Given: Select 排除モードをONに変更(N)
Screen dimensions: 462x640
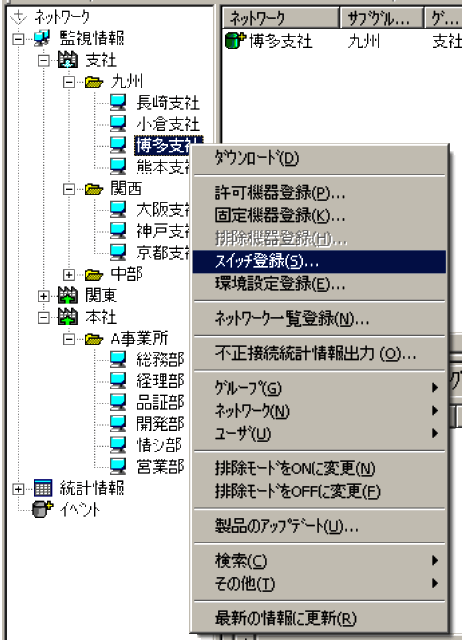Looking at the screenshot, I should pos(319,469).
